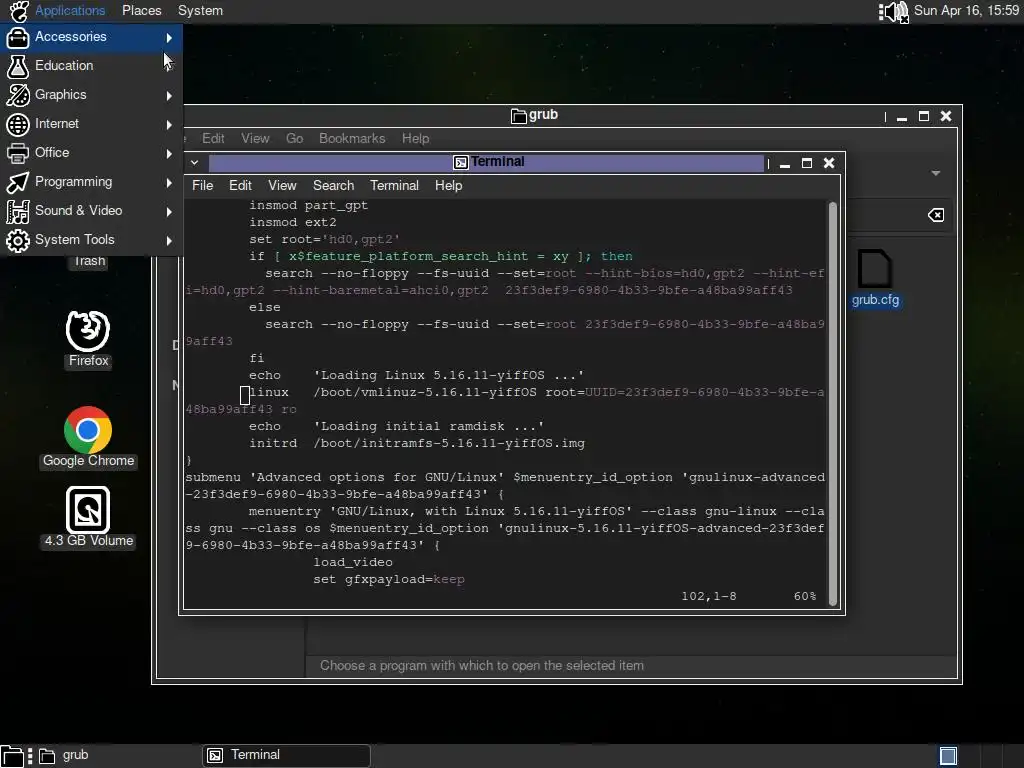Image resolution: width=1024 pixels, height=768 pixels.
Task: Open the grub window toolbar dropdown arrow
Action: click(x=936, y=173)
